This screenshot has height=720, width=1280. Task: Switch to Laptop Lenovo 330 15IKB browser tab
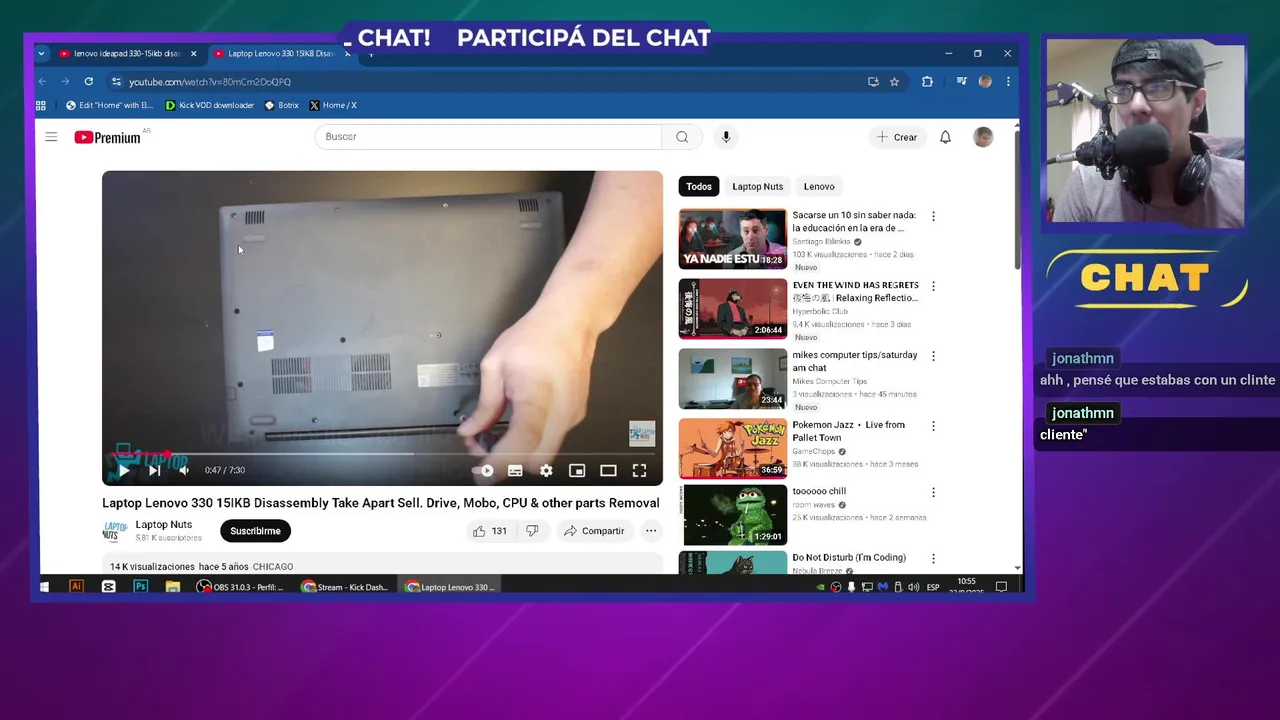coord(281,54)
